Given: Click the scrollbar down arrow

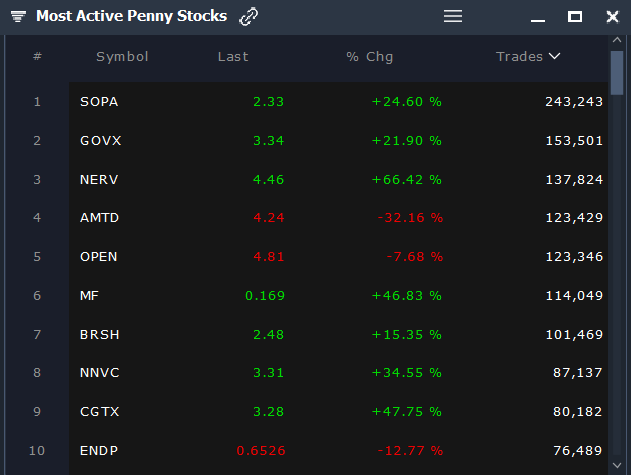Looking at the screenshot, I should (x=617, y=465).
